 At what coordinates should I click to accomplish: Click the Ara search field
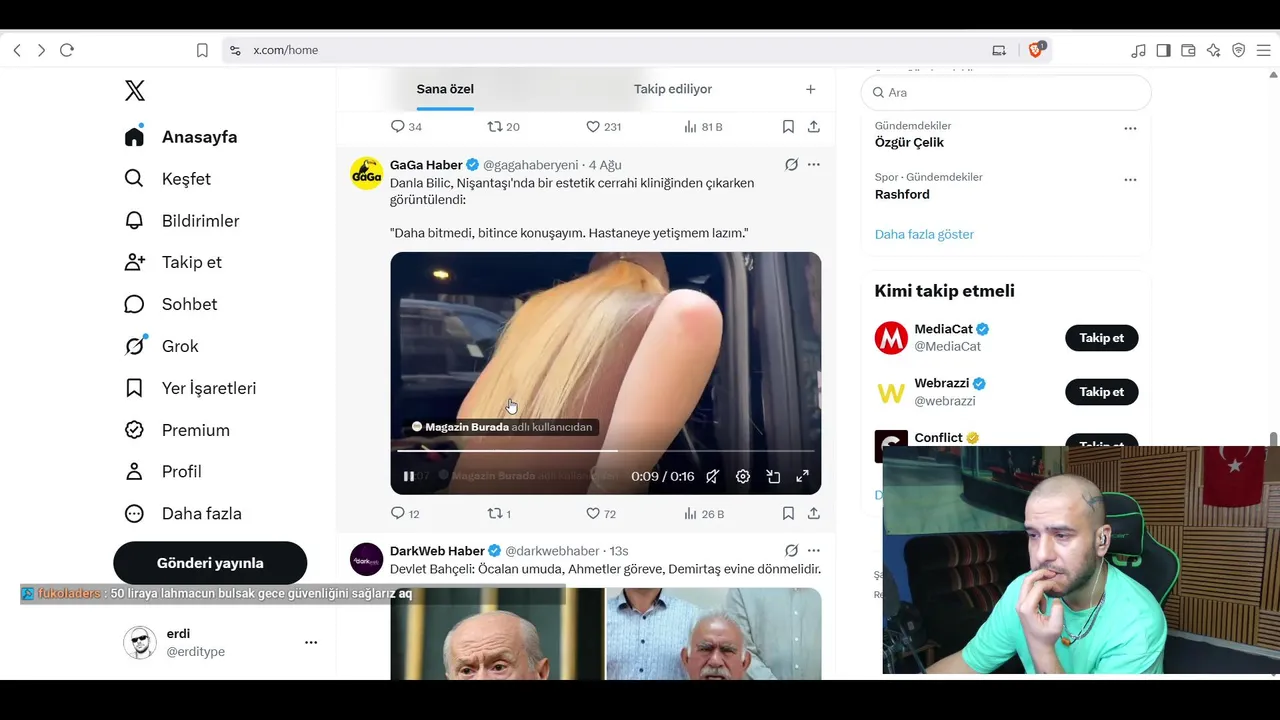click(x=1006, y=92)
